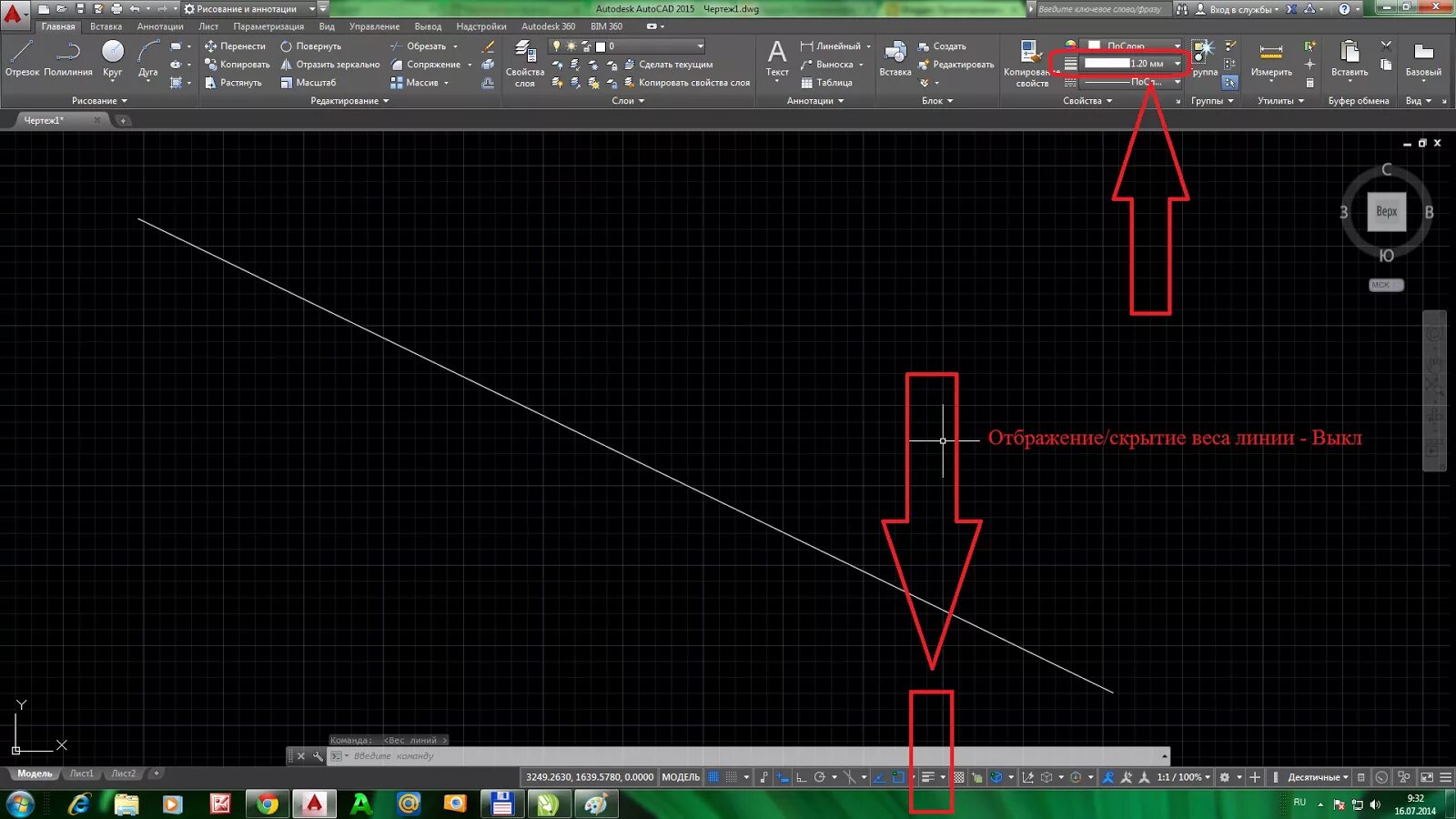
Task: Select the Круг (Circle) tool
Action: (x=112, y=57)
